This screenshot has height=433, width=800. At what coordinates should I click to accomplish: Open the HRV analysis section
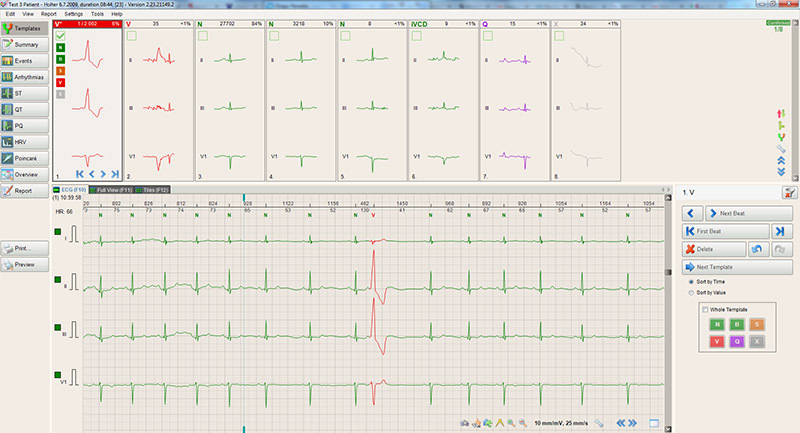pos(24,142)
